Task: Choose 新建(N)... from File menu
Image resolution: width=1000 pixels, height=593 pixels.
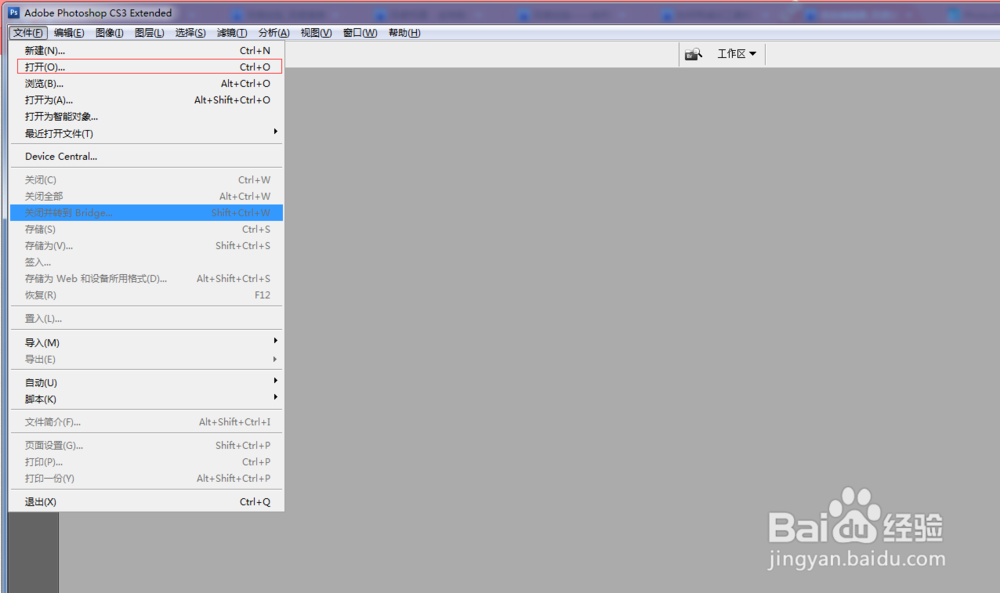Action: (147, 50)
